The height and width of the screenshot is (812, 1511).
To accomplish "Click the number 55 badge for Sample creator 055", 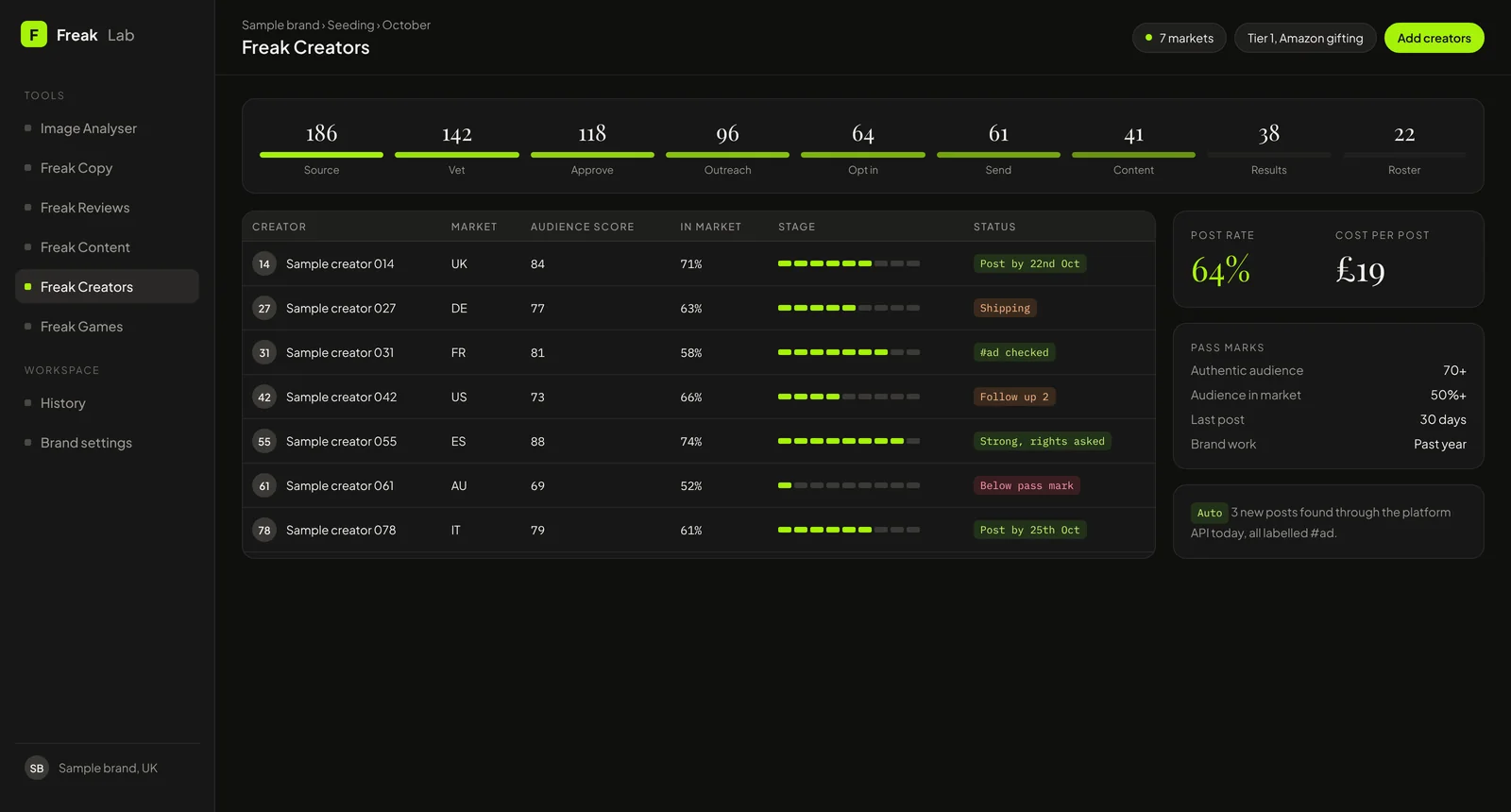I will click(x=264, y=441).
